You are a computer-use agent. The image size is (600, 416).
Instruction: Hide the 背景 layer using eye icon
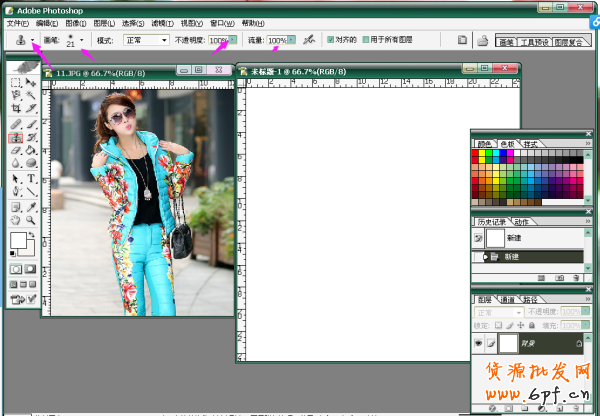(479, 343)
